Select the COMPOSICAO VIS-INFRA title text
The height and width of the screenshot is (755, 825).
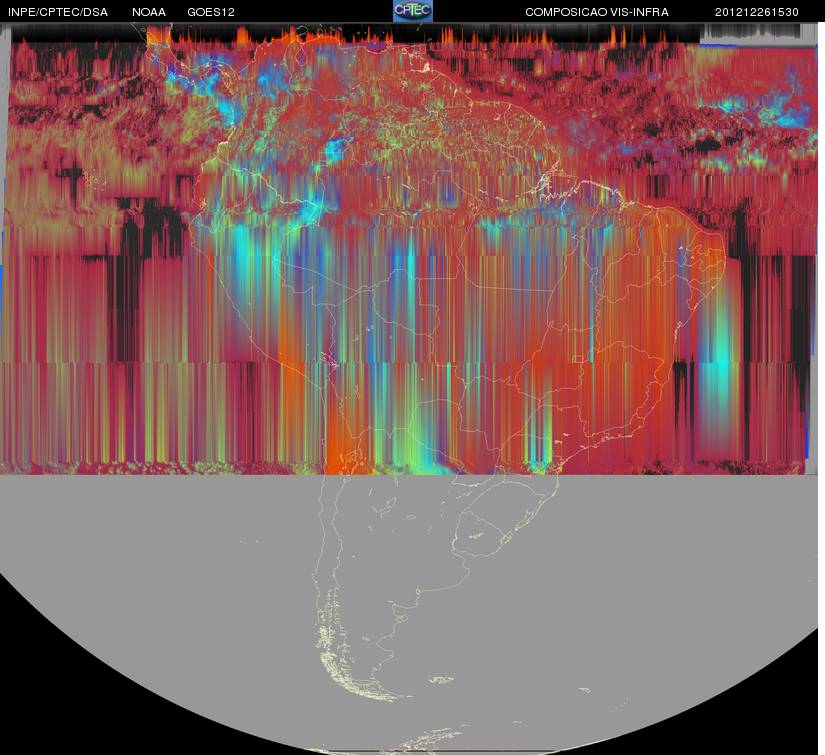(x=597, y=12)
